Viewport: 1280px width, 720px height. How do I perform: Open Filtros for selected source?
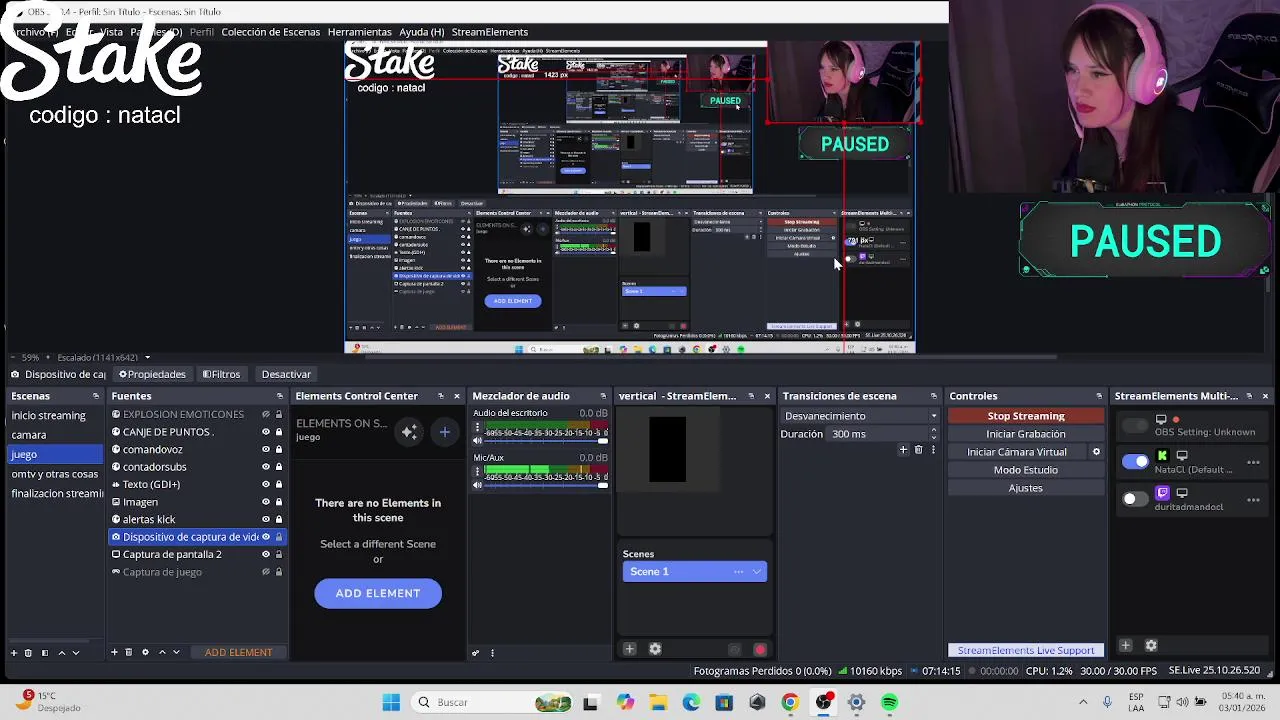pyautogui.click(x=221, y=374)
